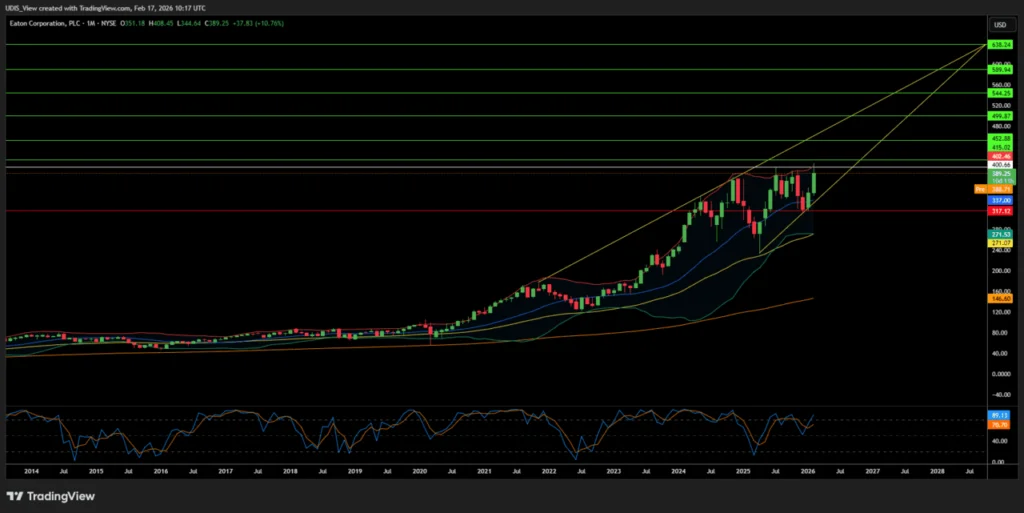Select the 415.02 green price label
The height and width of the screenshot is (513, 1024).
[1000, 148]
